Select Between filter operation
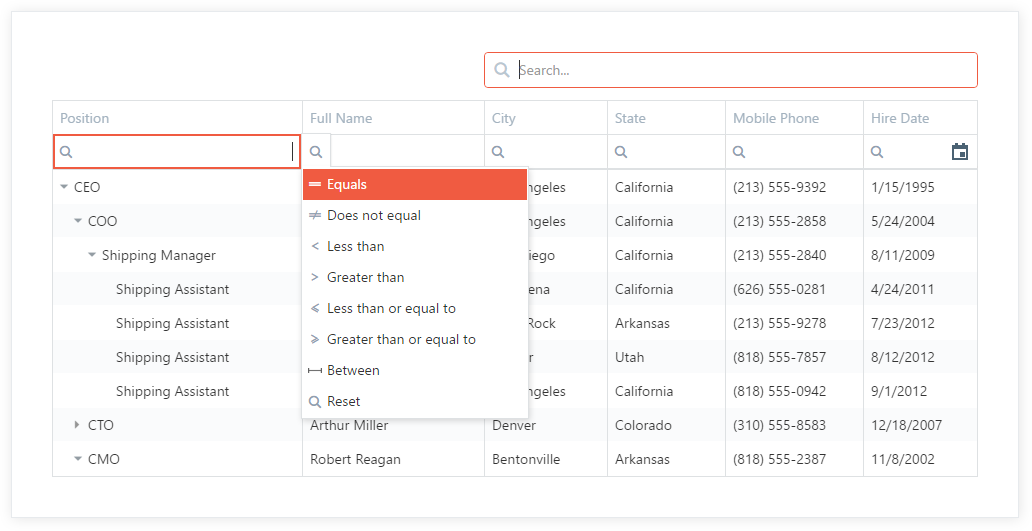This screenshot has height=531, width=1032. (415, 370)
